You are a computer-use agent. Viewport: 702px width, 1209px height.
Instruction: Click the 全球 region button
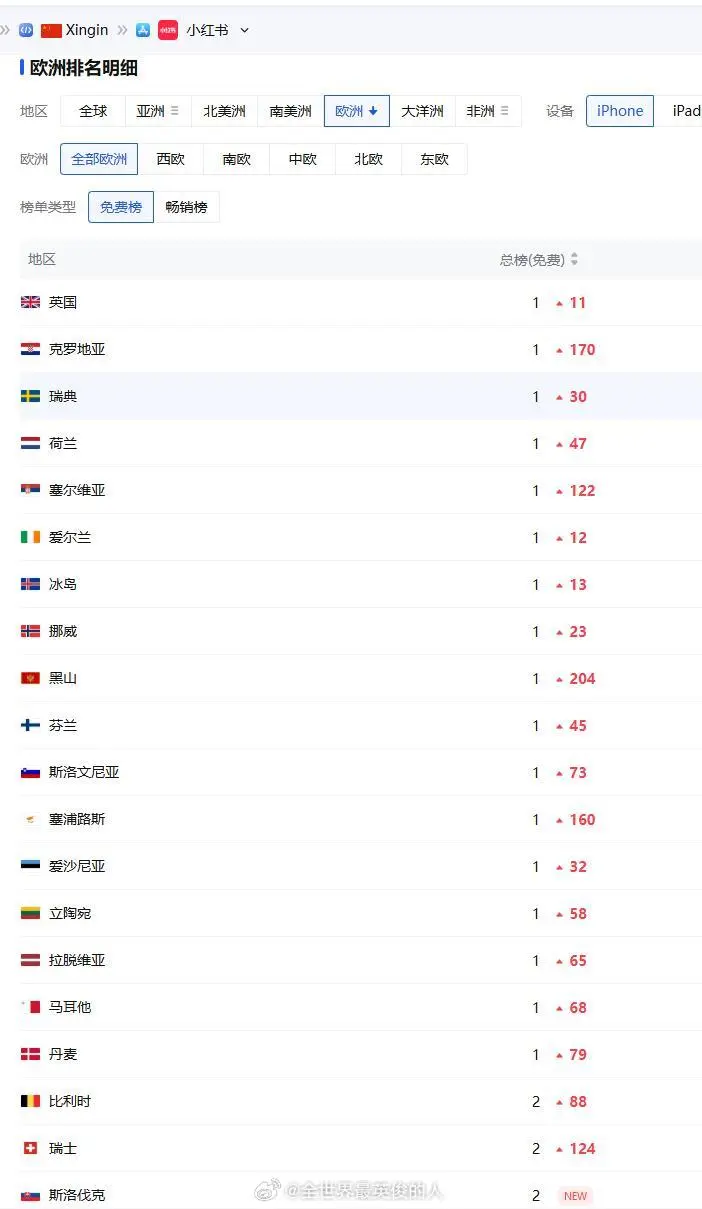coord(93,111)
